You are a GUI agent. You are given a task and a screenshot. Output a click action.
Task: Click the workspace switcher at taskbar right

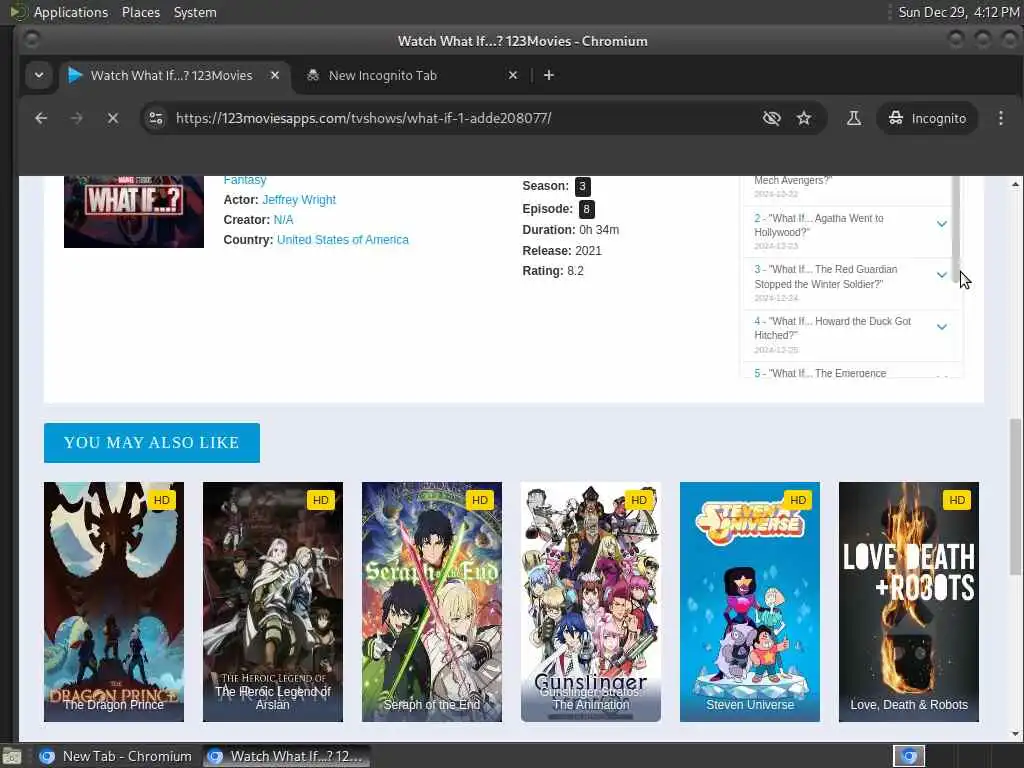tap(908, 756)
